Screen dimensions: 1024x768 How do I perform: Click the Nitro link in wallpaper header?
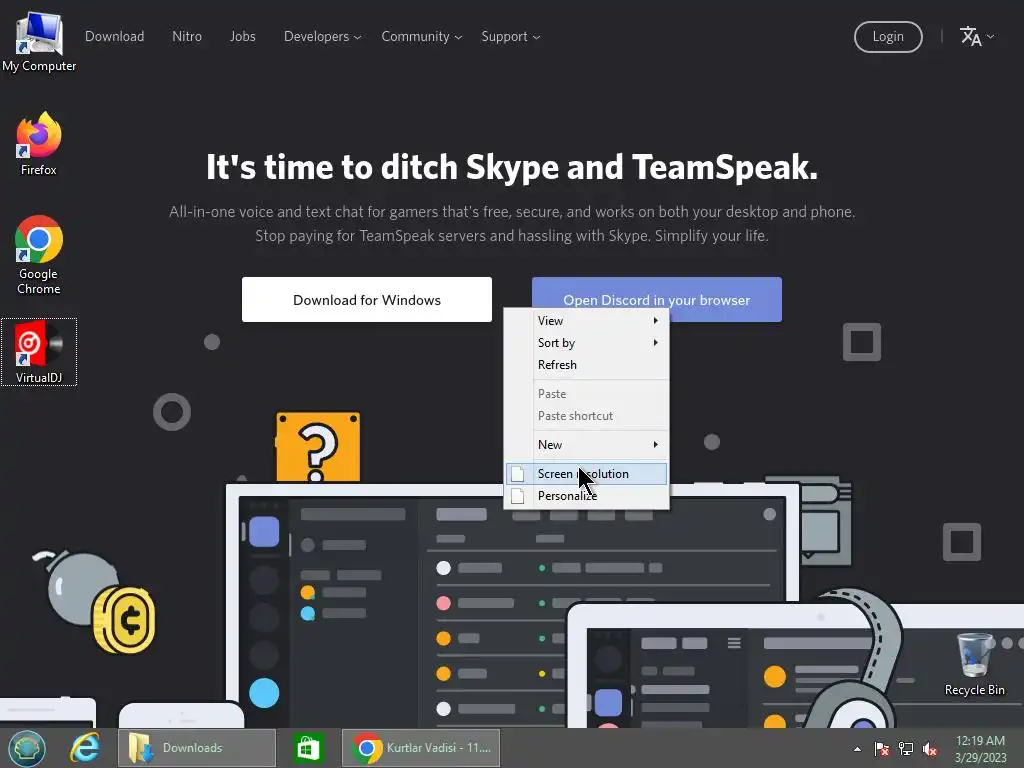click(187, 37)
